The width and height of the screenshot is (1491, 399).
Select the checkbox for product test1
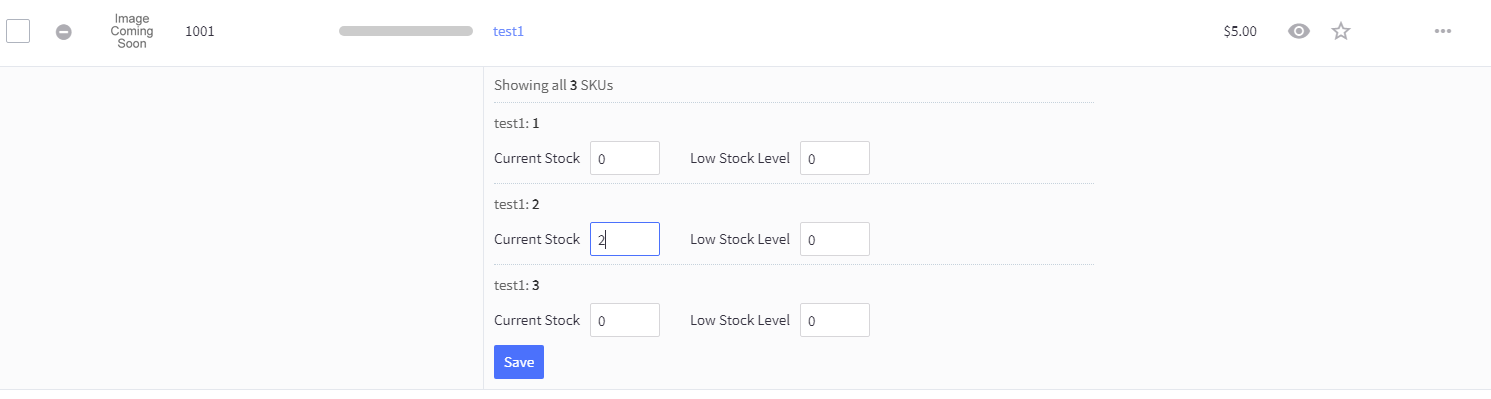coord(18,31)
